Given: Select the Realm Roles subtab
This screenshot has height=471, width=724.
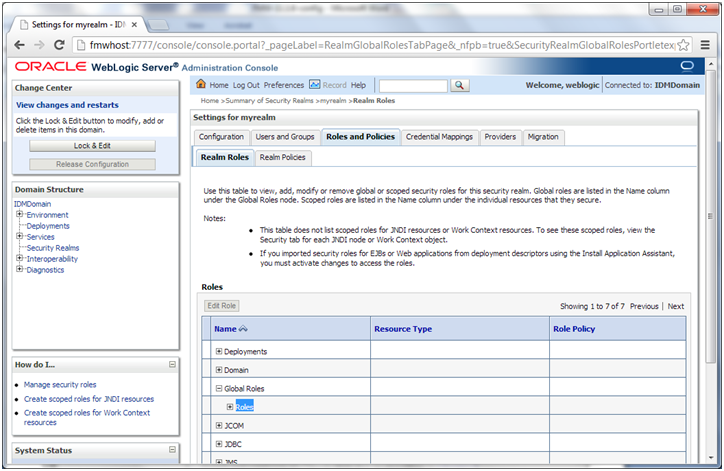Looking at the screenshot, I should tap(225, 157).
